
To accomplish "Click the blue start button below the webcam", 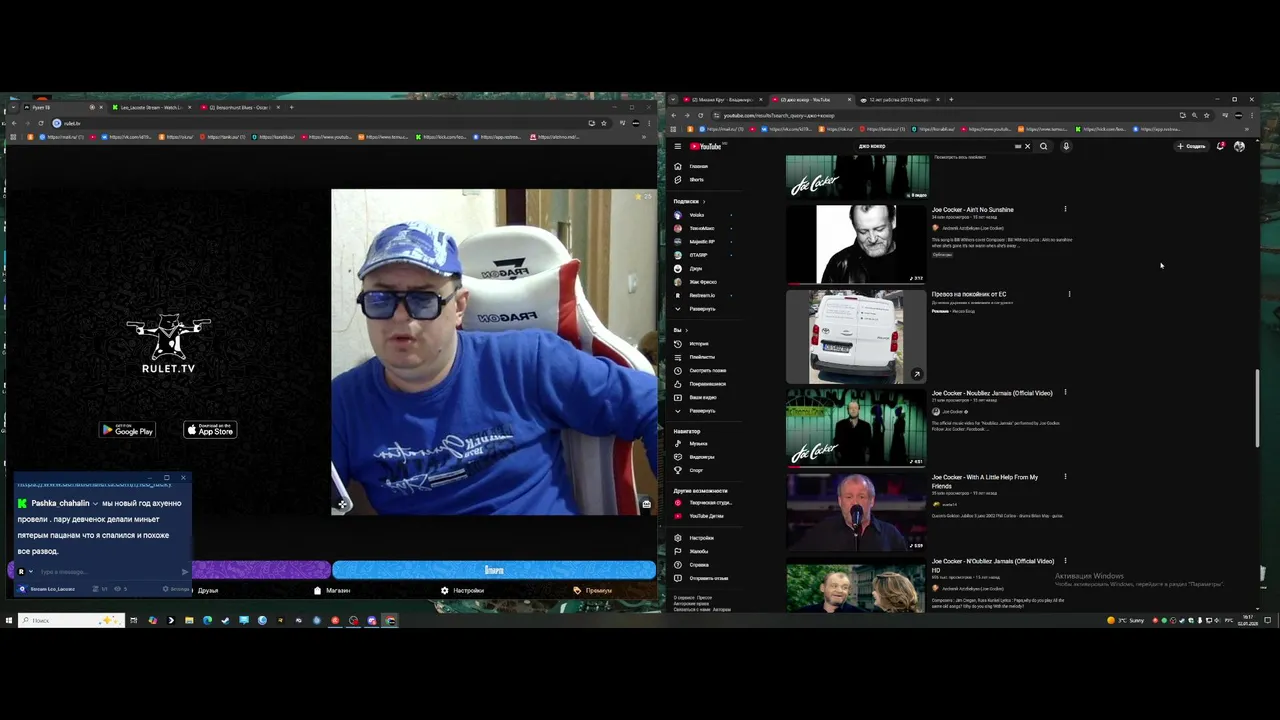I will click(x=494, y=570).
